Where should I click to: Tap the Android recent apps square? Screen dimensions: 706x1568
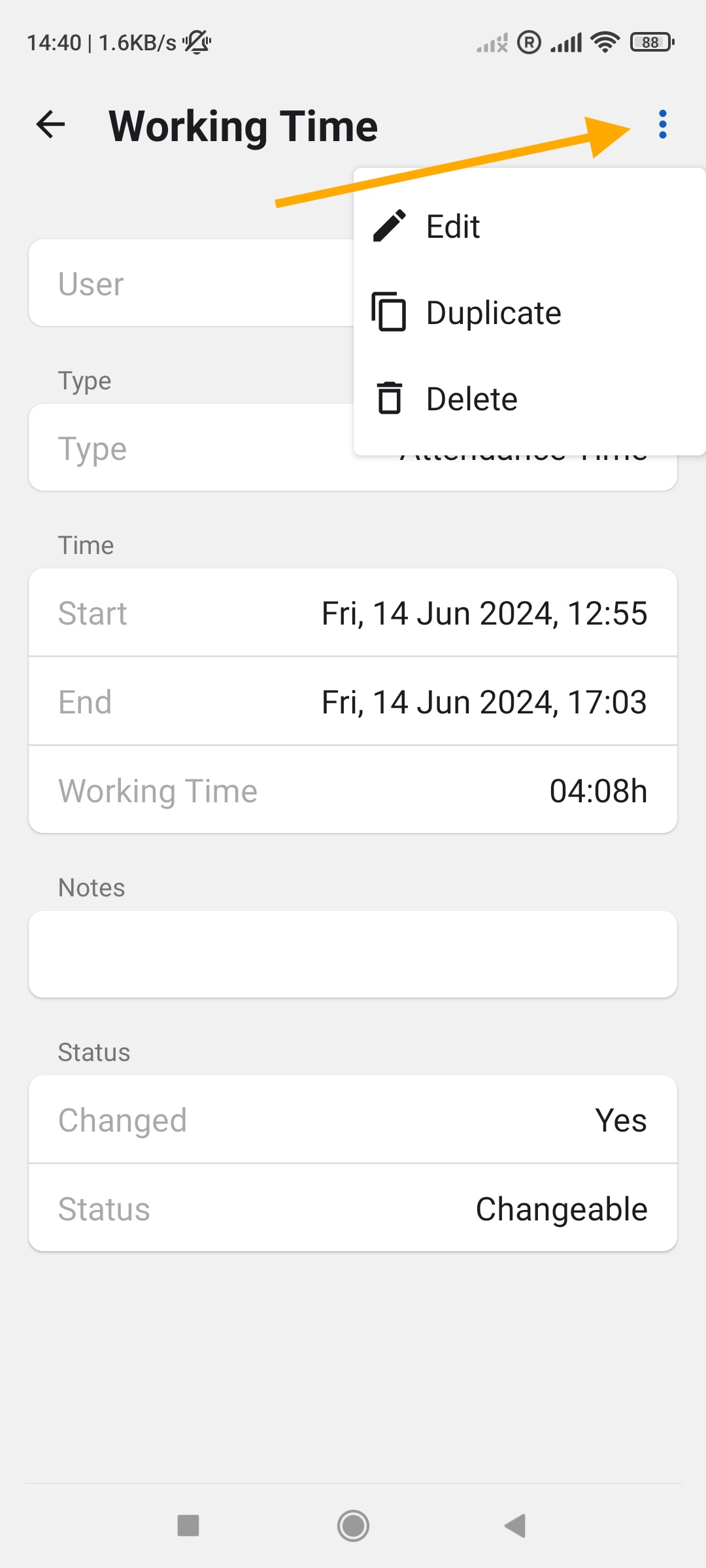click(188, 1526)
